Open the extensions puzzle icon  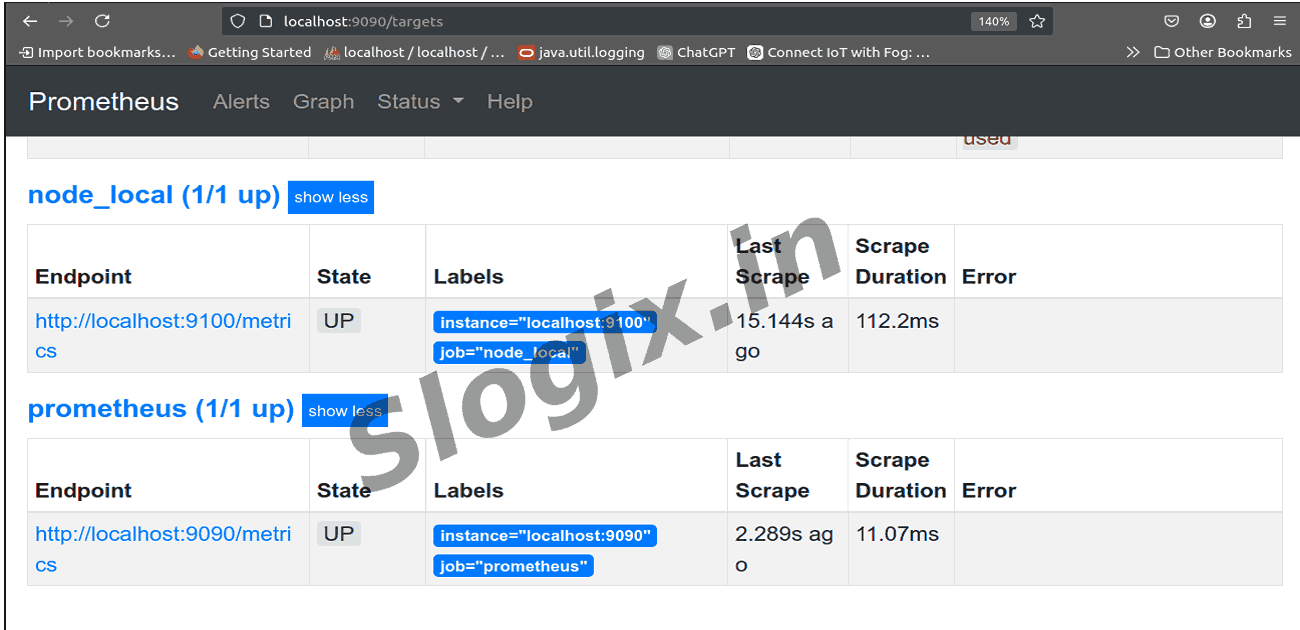pyautogui.click(x=1244, y=21)
